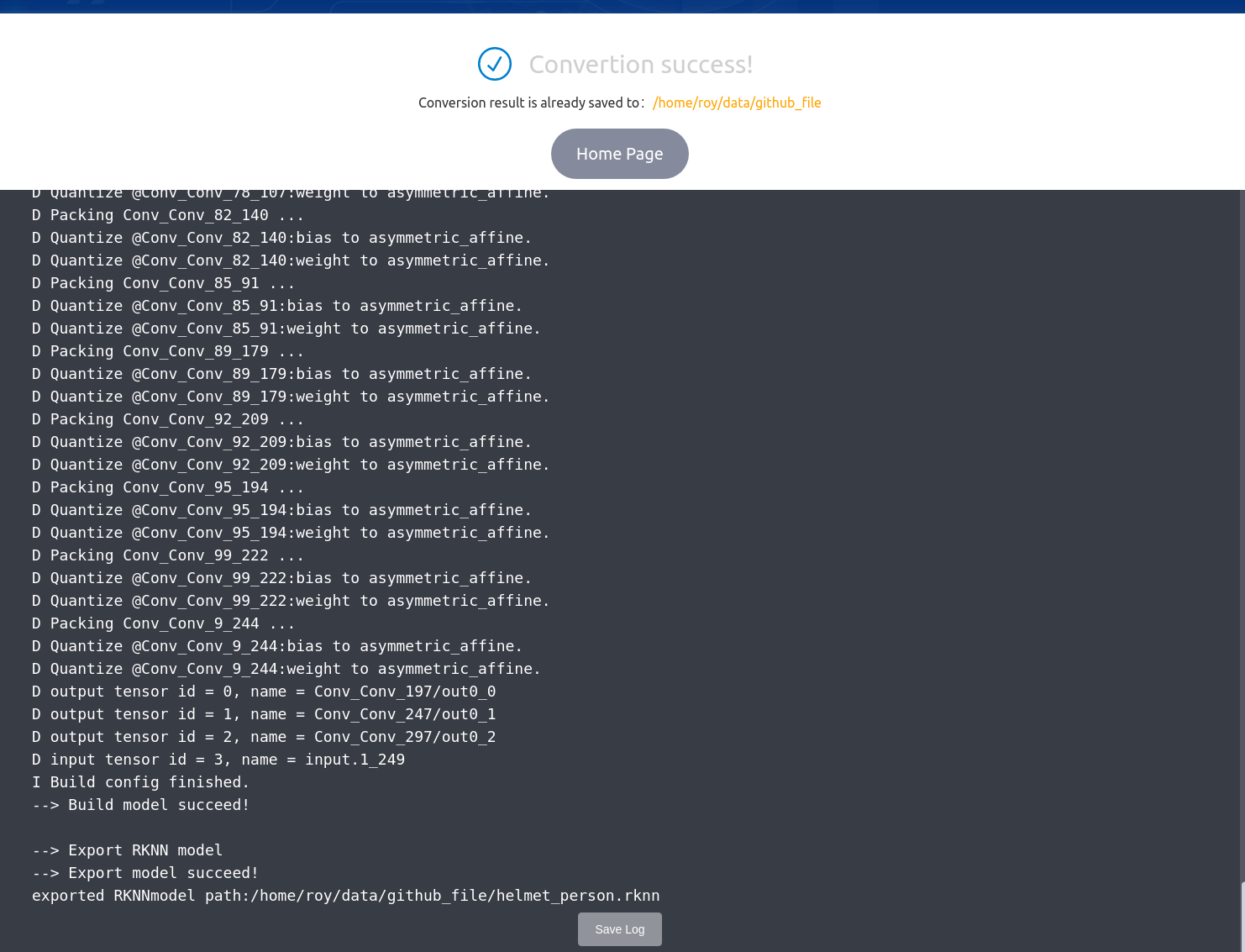
Task: Click the Quantize Conv_Conv_99_222 weight line
Action: tap(290, 600)
